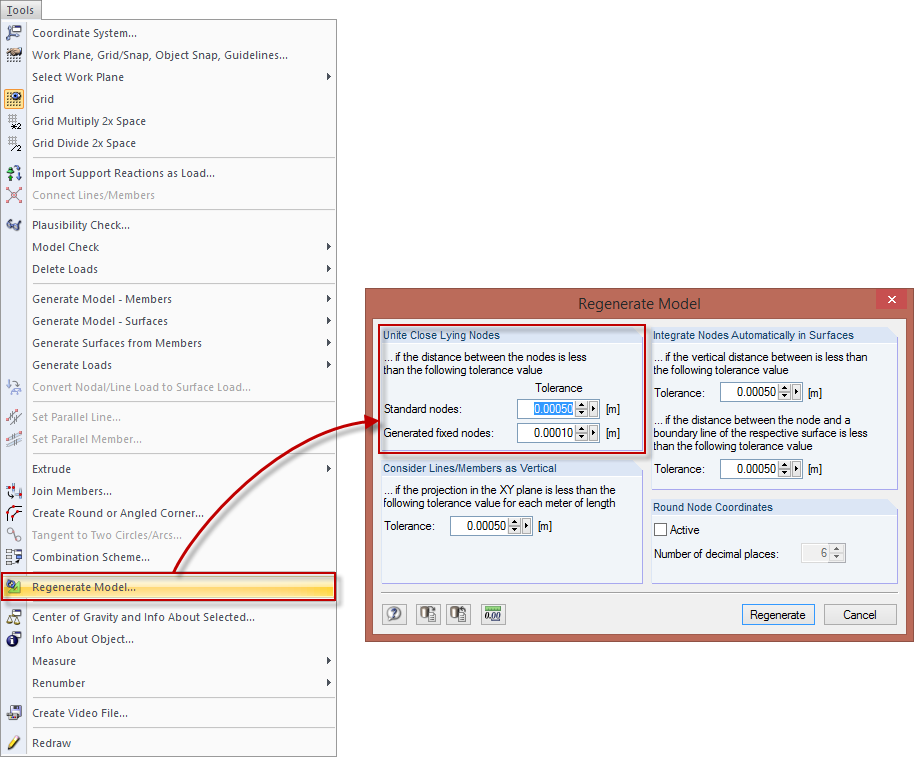Click the Join Members icon
The image size is (914, 757).
point(14,491)
